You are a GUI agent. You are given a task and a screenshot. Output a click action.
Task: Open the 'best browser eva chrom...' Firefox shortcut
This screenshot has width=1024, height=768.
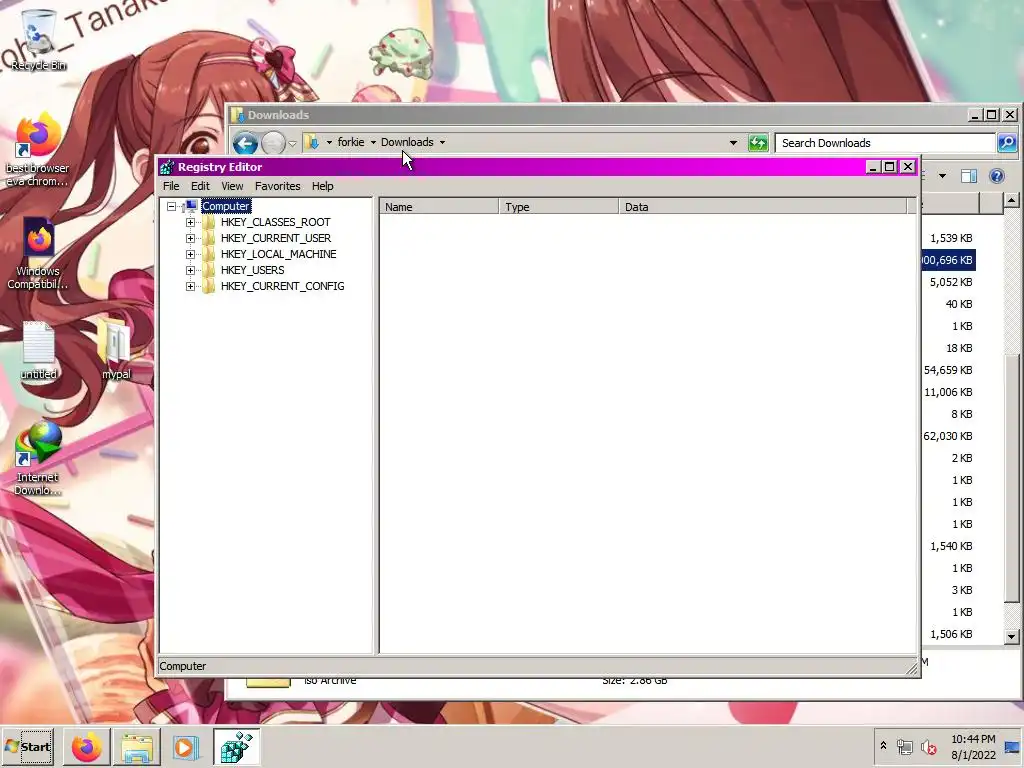click(x=37, y=150)
